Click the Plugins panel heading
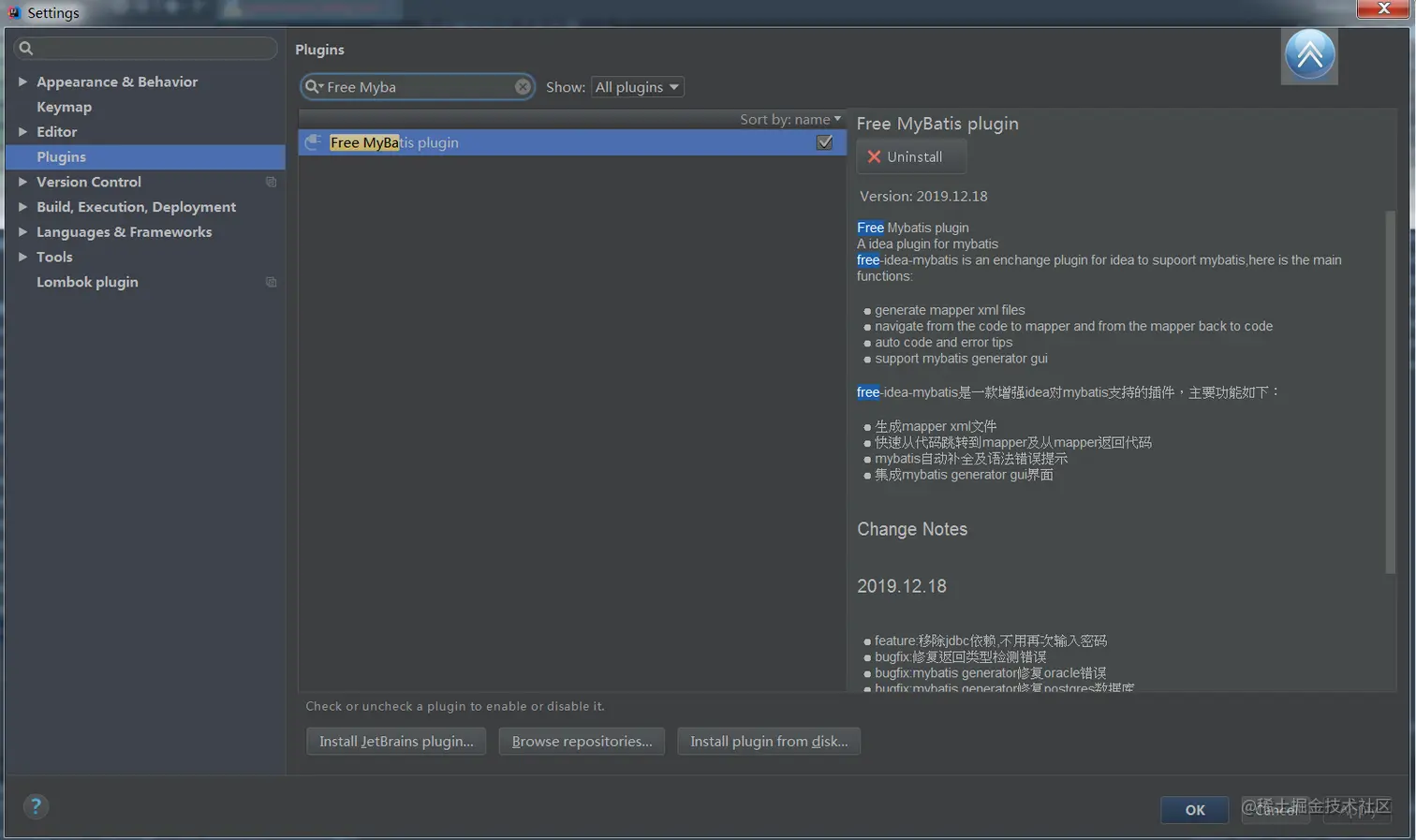 (x=319, y=50)
